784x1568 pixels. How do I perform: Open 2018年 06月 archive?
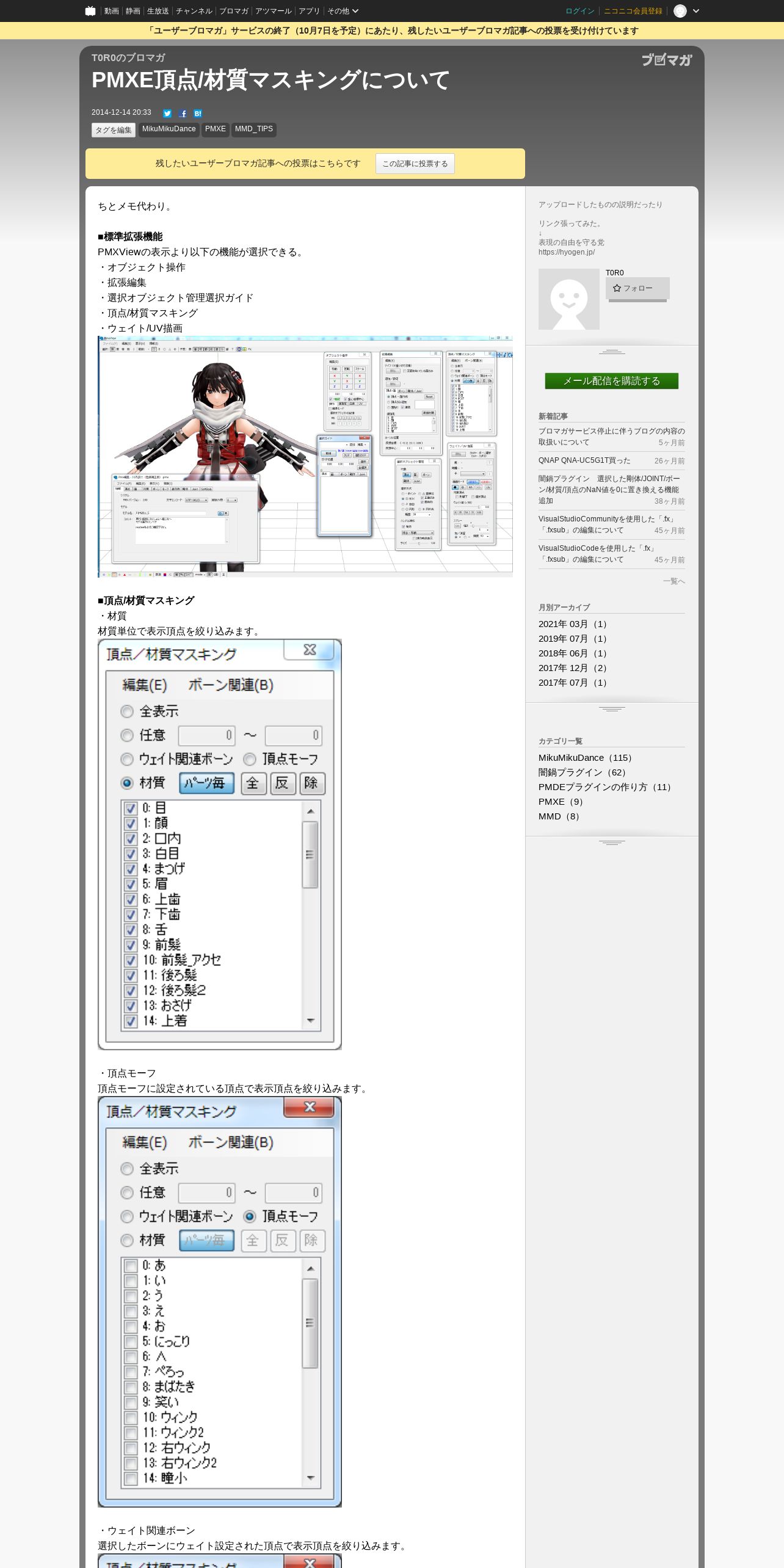(573, 653)
